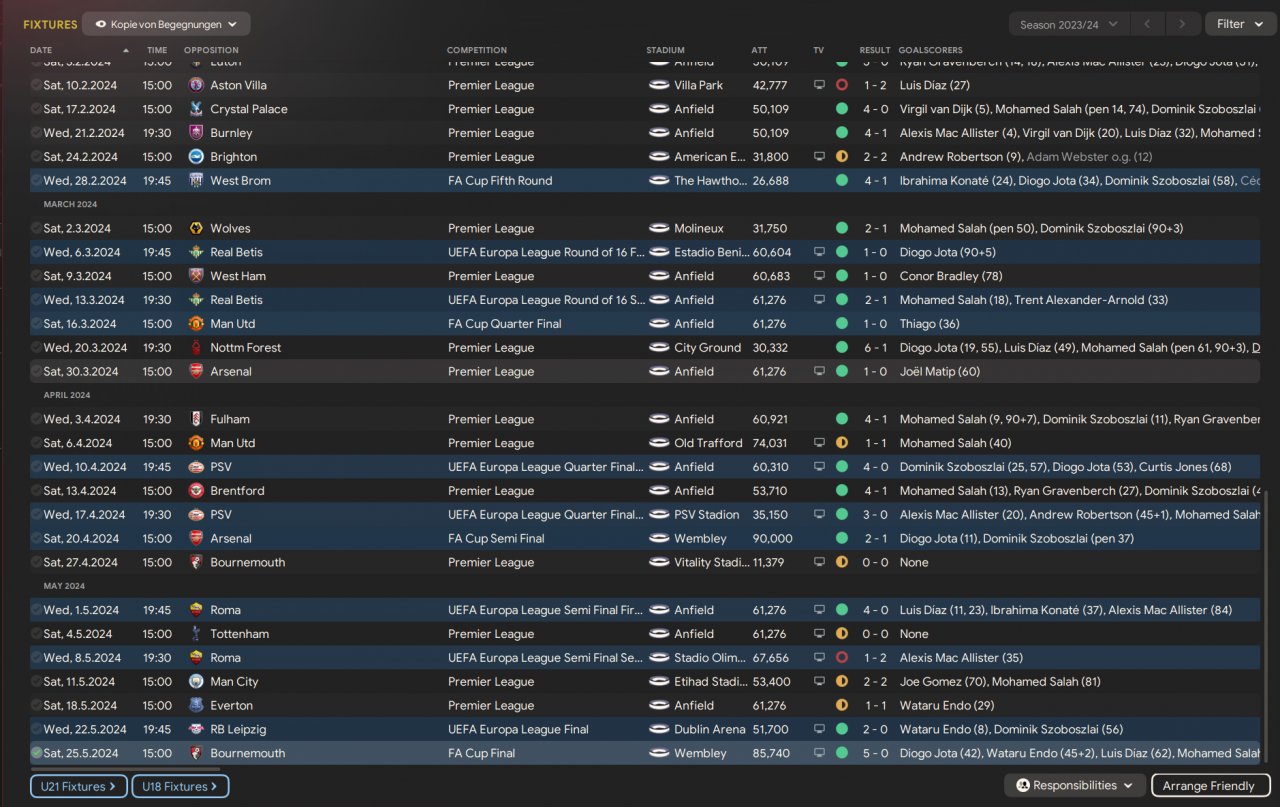The width and height of the screenshot is (1280, 807).
Task: Click the TV icon in the West Ham row
Action: pos(820,276)
